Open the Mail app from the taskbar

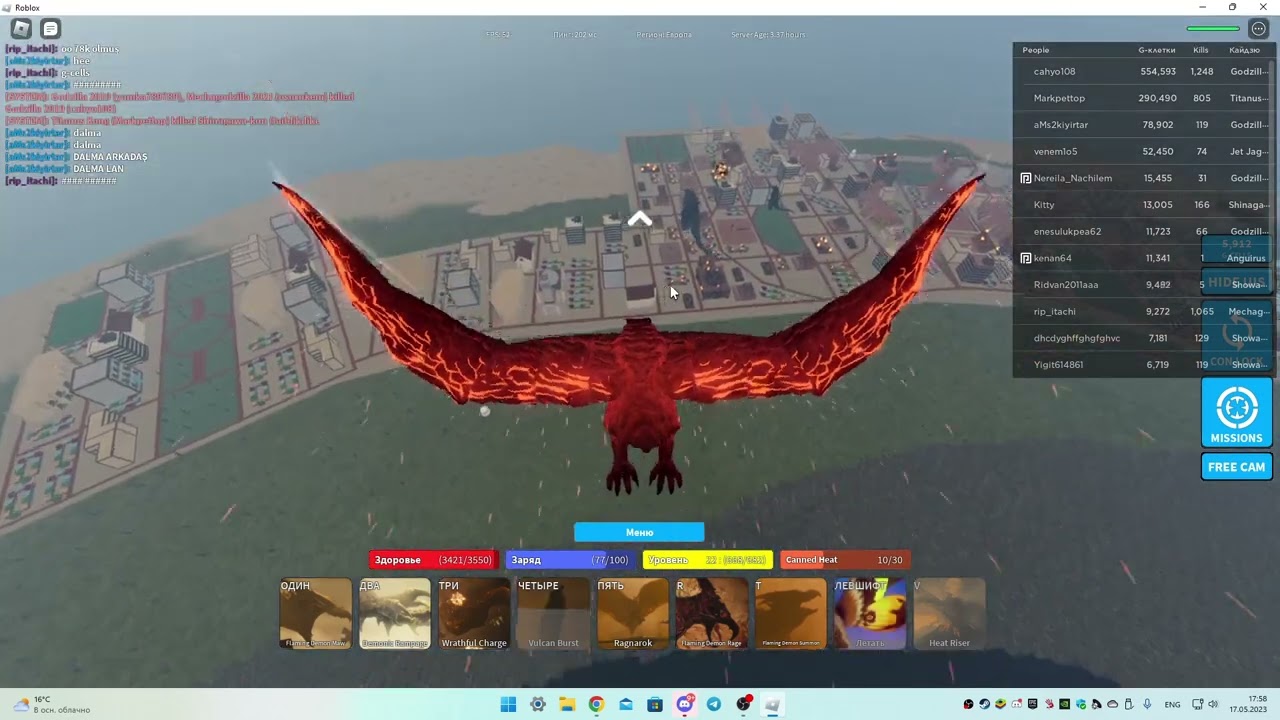[x=626, y=704]
